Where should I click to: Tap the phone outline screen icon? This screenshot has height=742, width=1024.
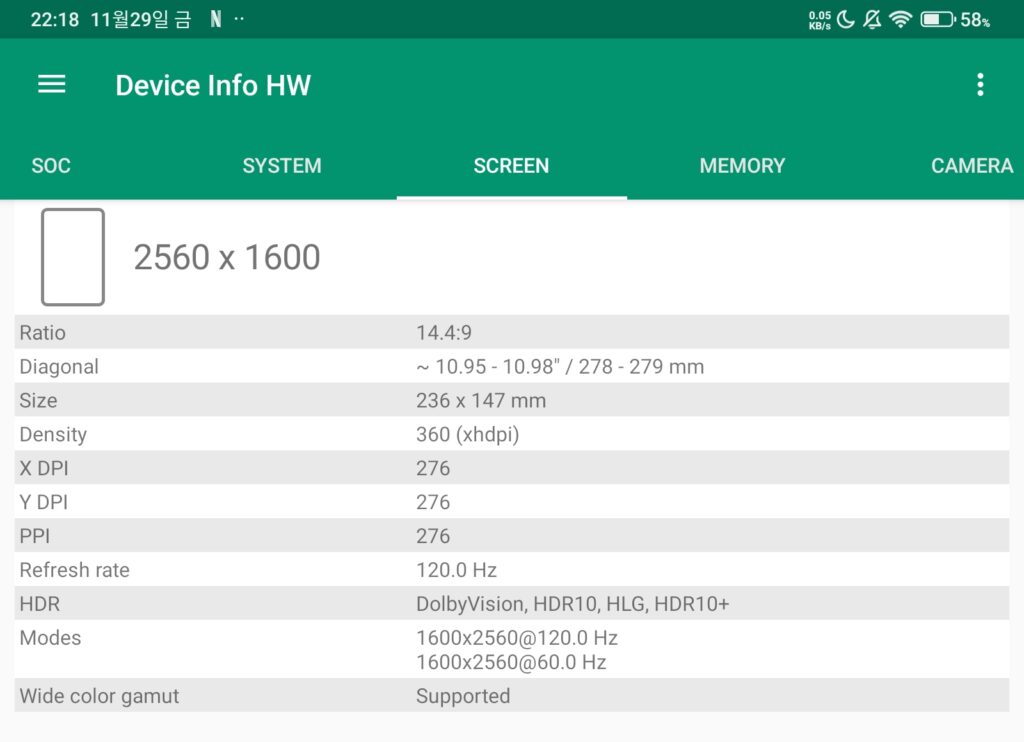73,257
